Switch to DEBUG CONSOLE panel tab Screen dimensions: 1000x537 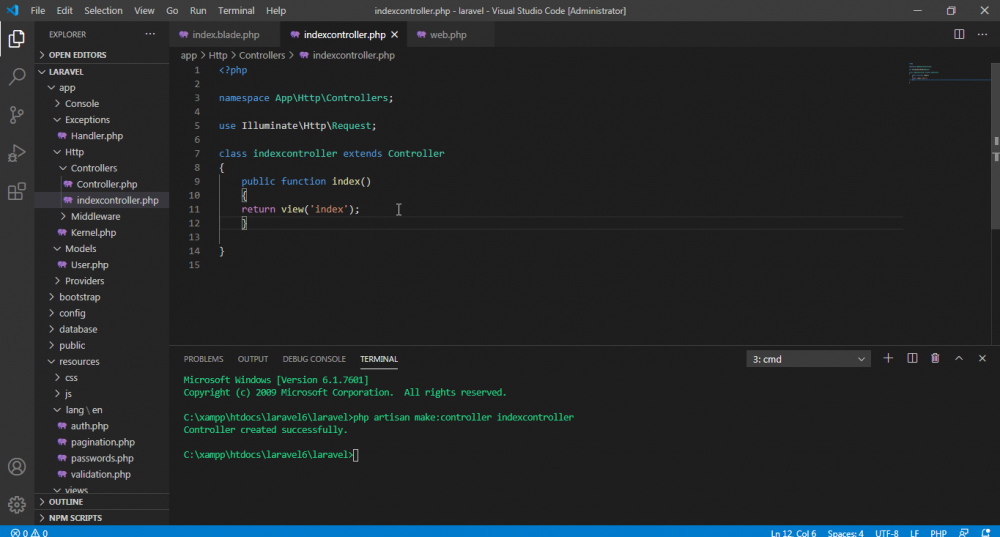314,359
